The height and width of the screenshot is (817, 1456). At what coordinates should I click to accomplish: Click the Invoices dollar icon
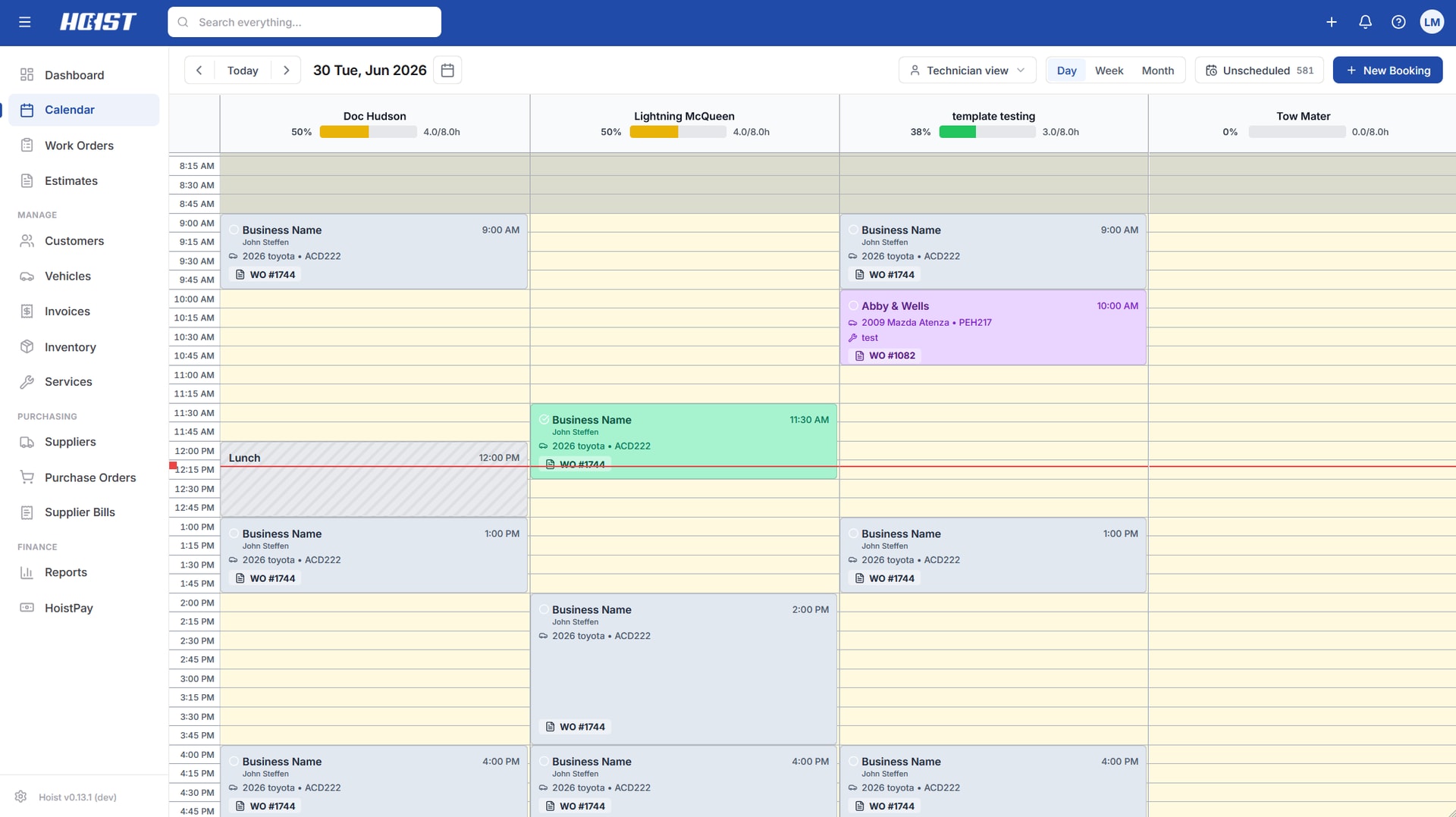pyautogui.click(x=27, y=311)
